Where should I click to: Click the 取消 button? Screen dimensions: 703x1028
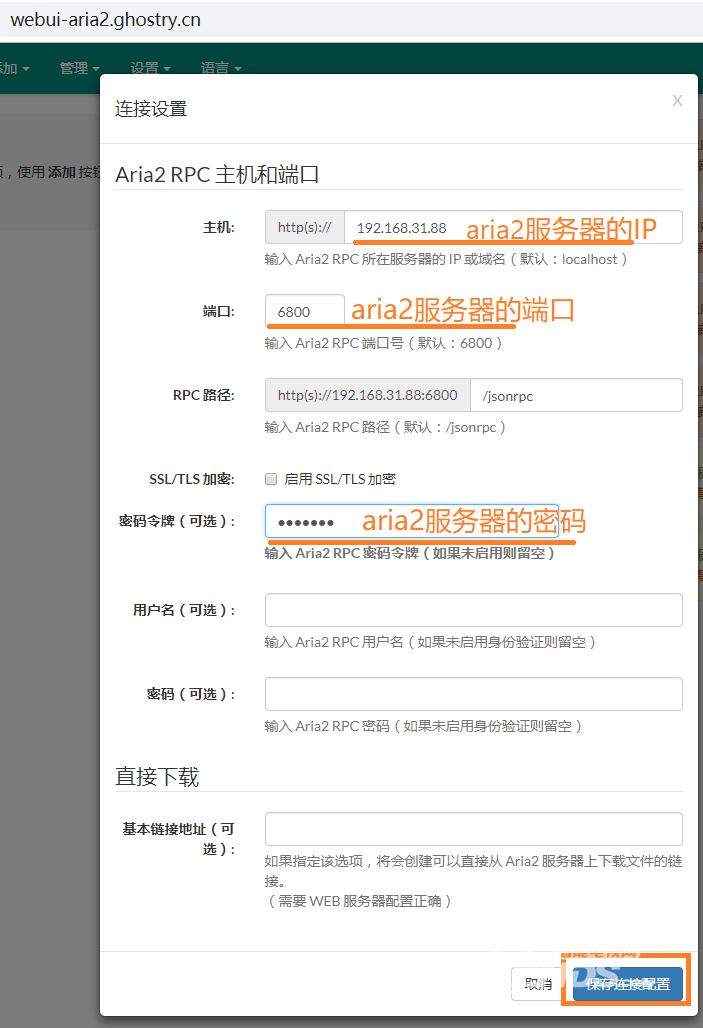point(538,984)
